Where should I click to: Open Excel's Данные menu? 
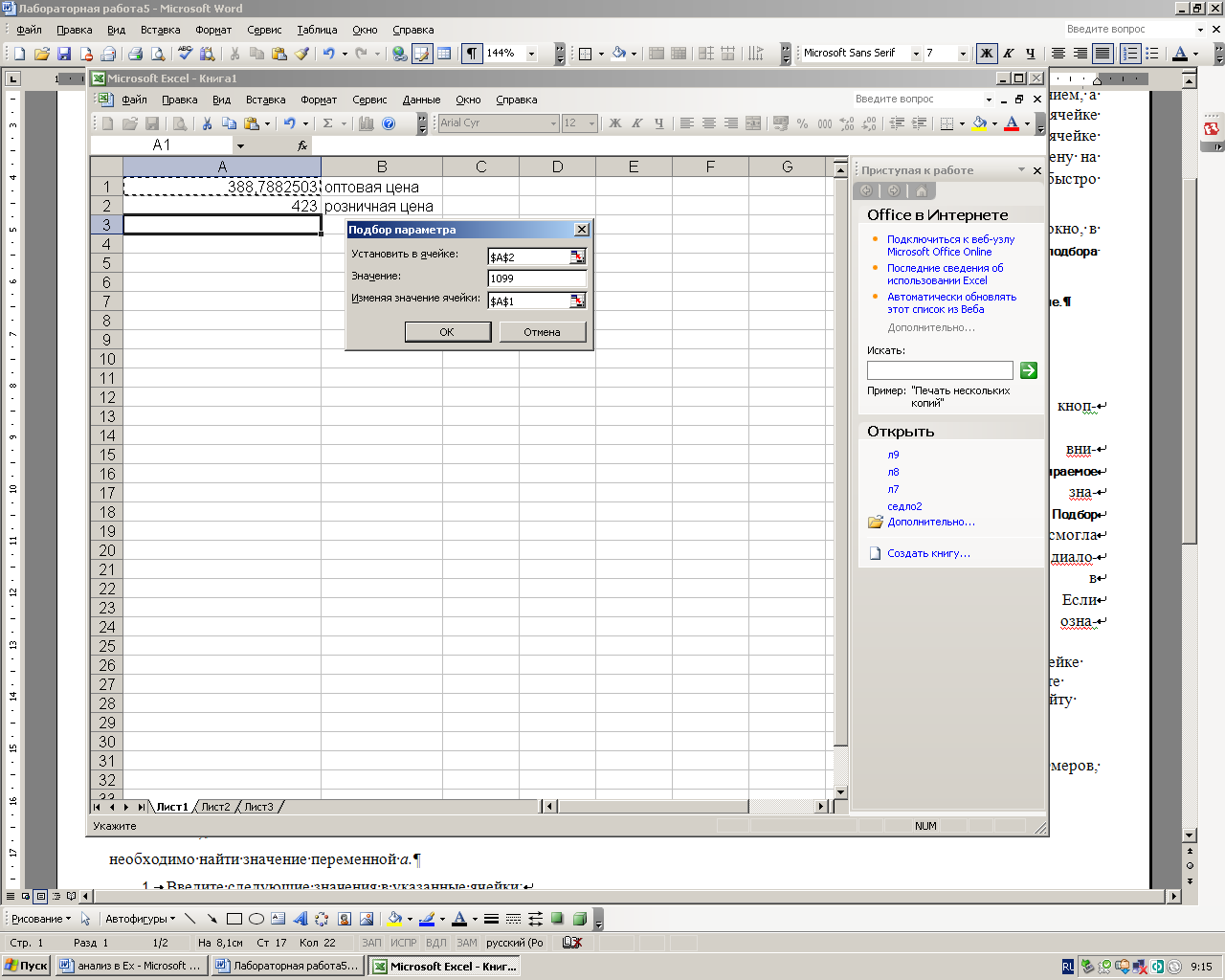pyautogui.click(x=421, y=100)
